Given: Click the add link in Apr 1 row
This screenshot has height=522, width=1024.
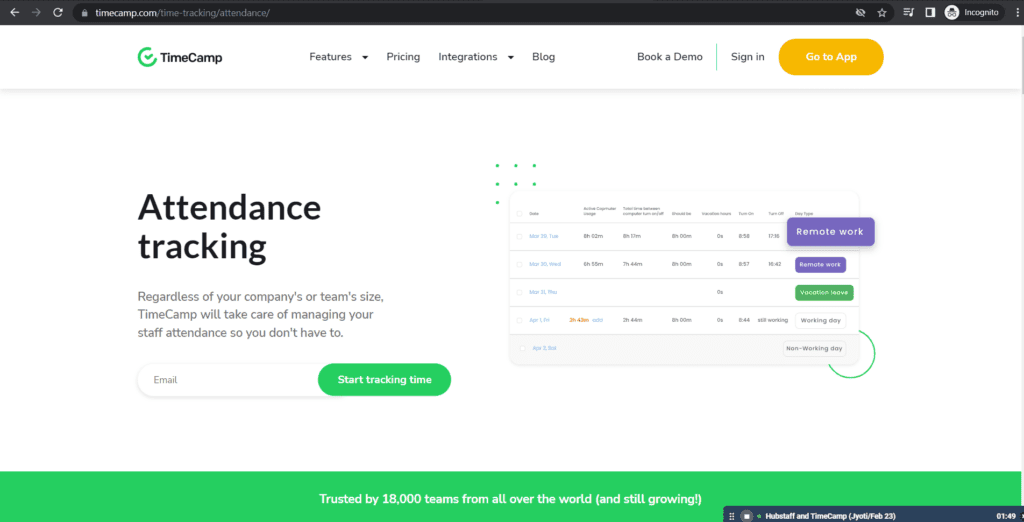Looking at the screenshot, I should [x=598, y=320].
